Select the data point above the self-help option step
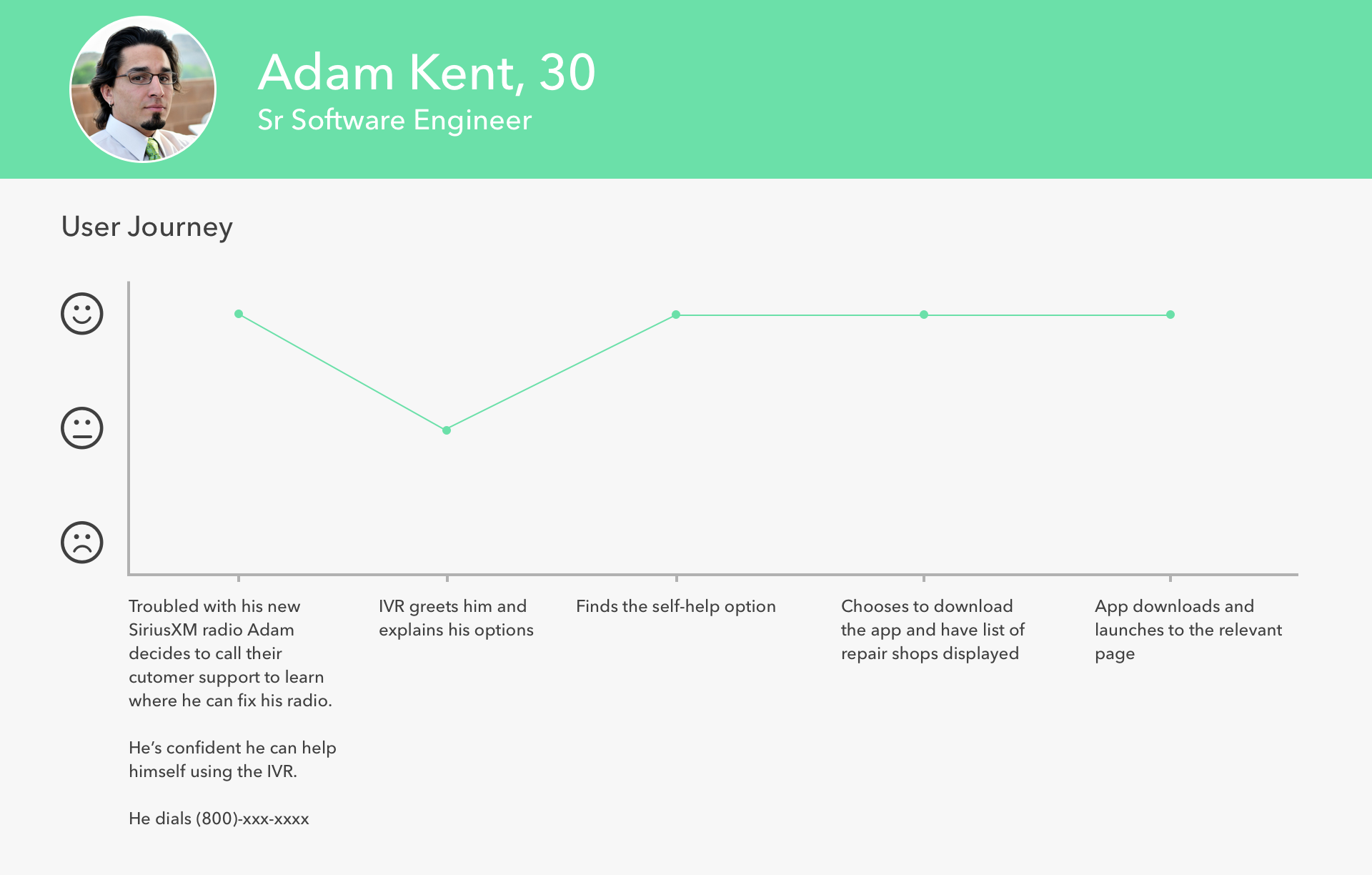This screenshot has width=1372, height=875. [x=676, y=315]
